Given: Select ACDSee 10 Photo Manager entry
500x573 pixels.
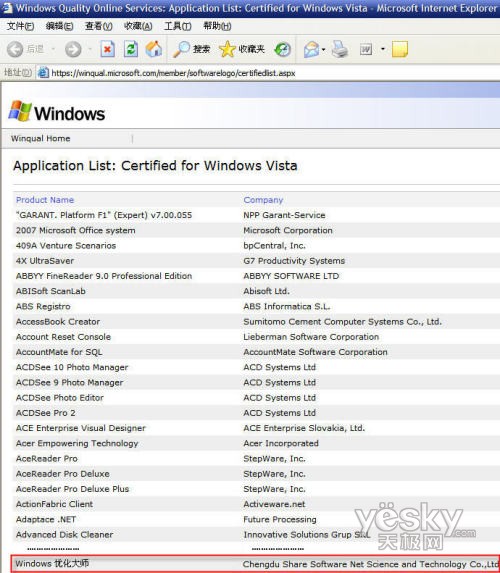Looking at the screenshot, I should [x=72, y=367].
